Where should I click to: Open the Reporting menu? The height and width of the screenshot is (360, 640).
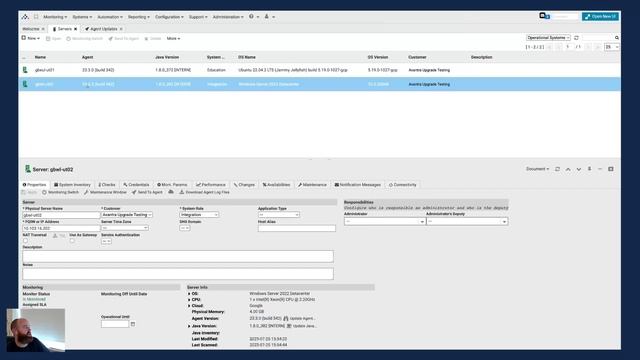(139, 17)
